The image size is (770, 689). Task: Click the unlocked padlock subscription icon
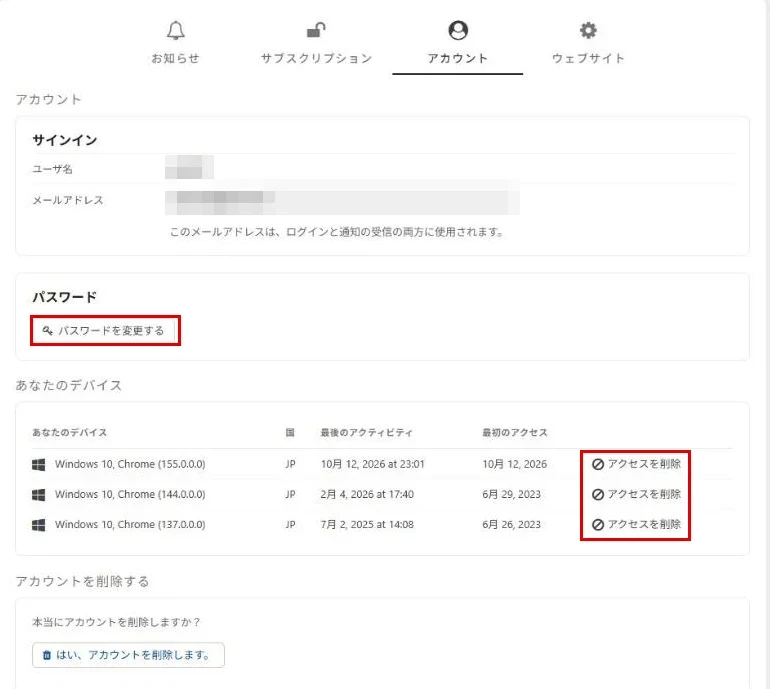(x=316, y=30)
